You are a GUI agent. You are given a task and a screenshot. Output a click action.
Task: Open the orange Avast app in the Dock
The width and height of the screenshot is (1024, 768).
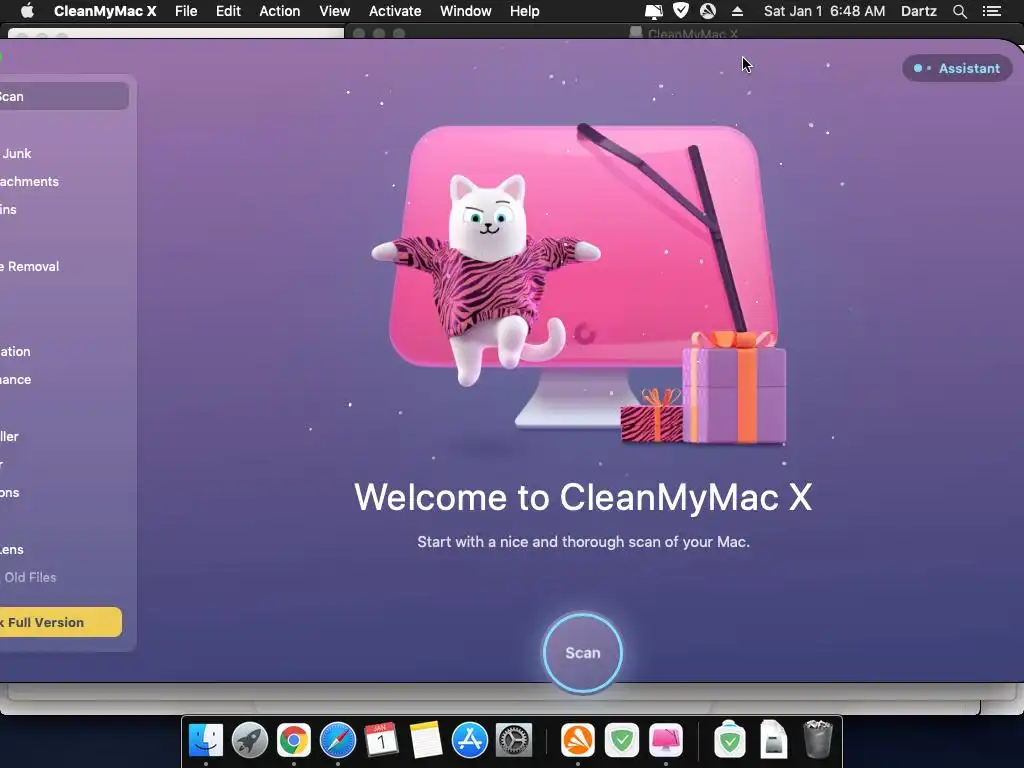point(578,740)
